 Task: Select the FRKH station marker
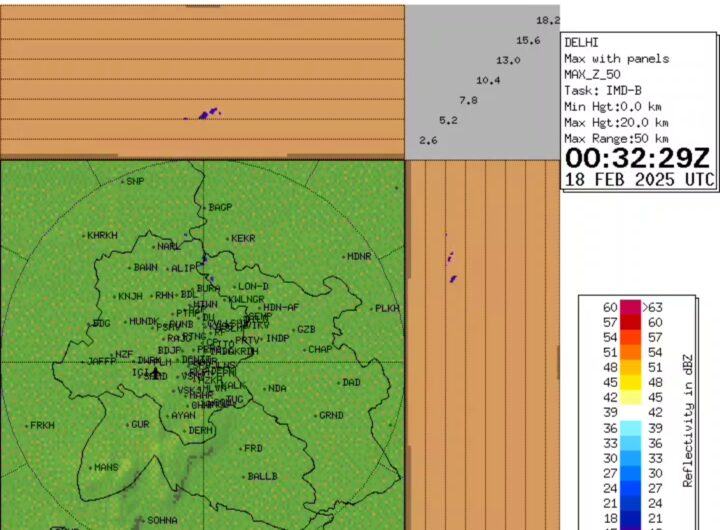27,426
